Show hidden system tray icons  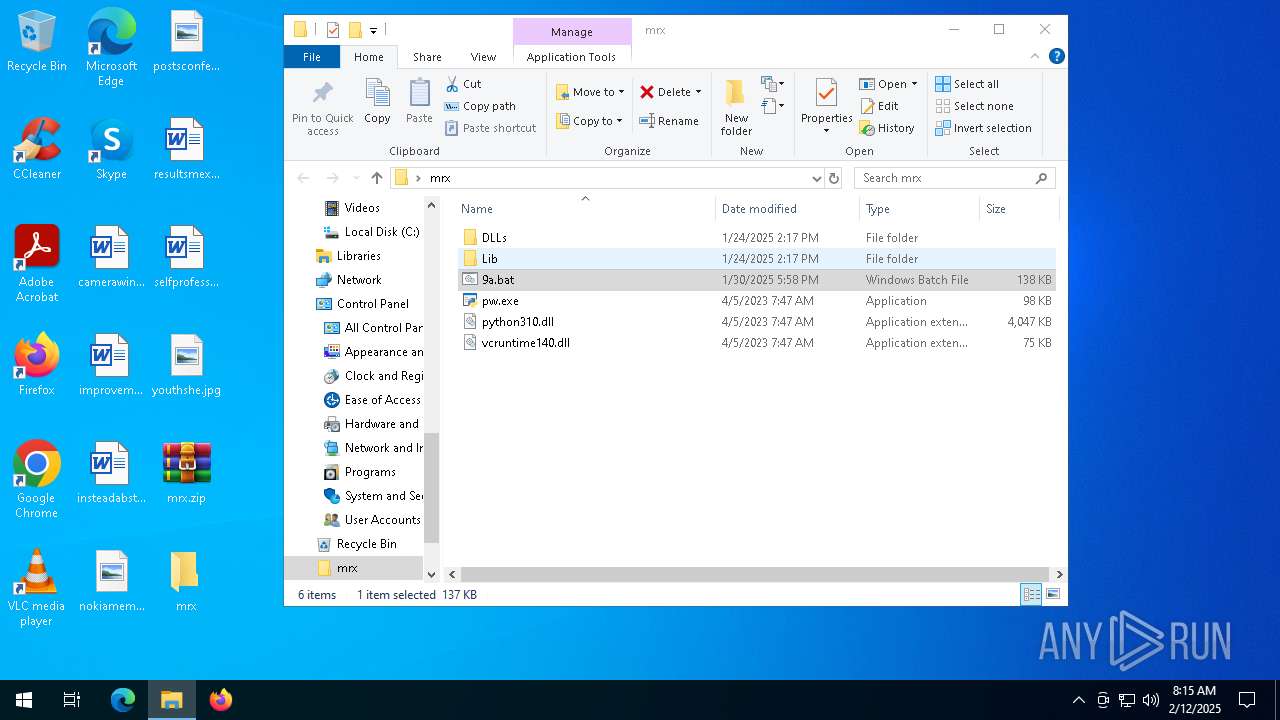(x=1078, y=700)
